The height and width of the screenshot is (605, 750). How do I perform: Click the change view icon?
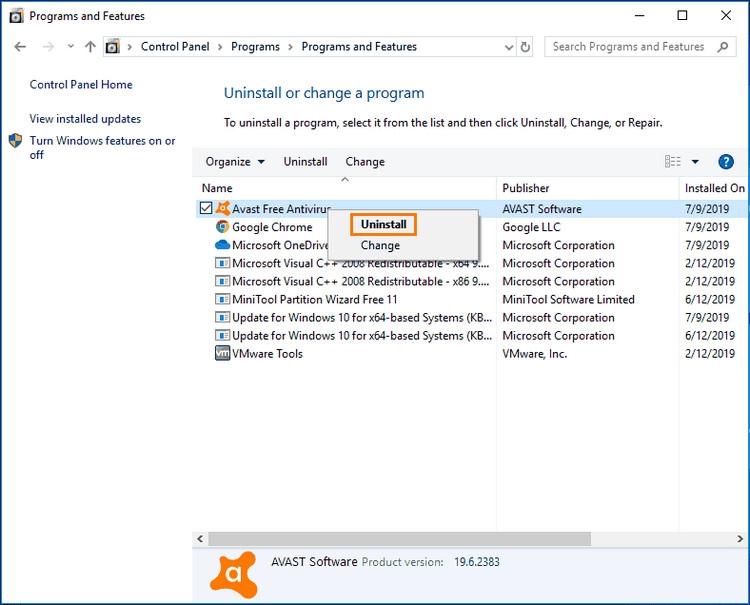click(673, 162)
